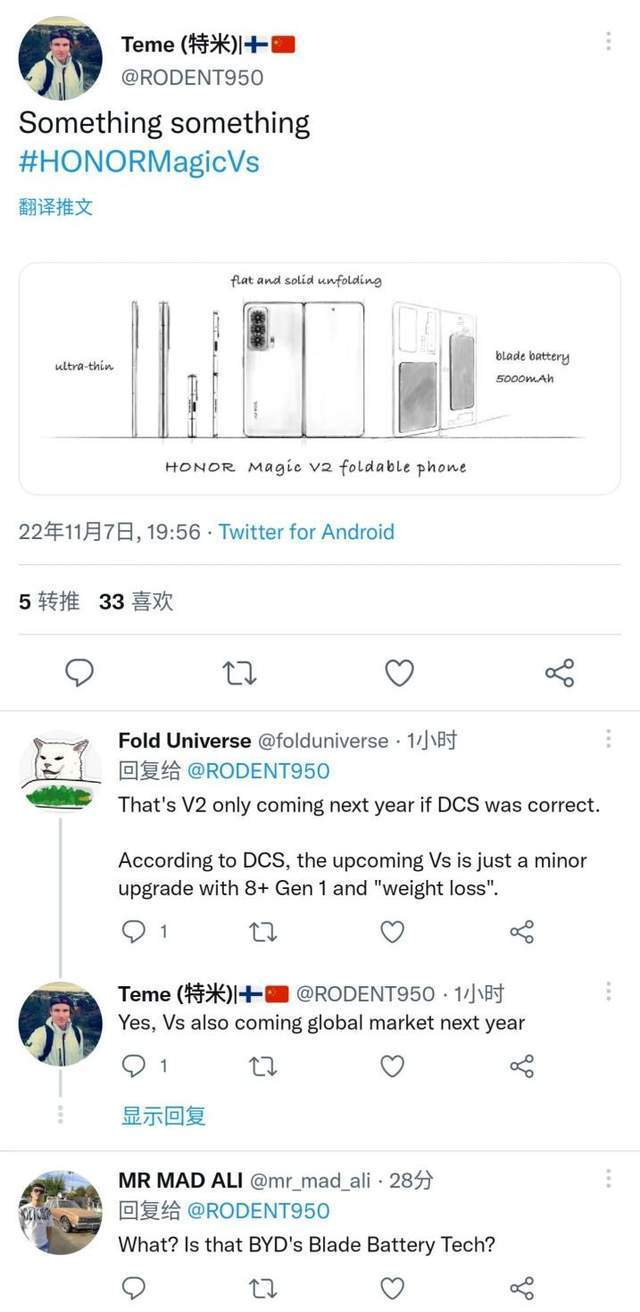Viewport: 640px width, 1312px height.
Task: Open more options on MR MAD ALI's reply
Action: [608, 1179]
